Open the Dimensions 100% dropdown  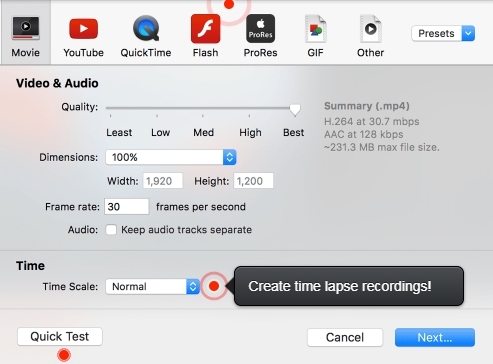171,157
